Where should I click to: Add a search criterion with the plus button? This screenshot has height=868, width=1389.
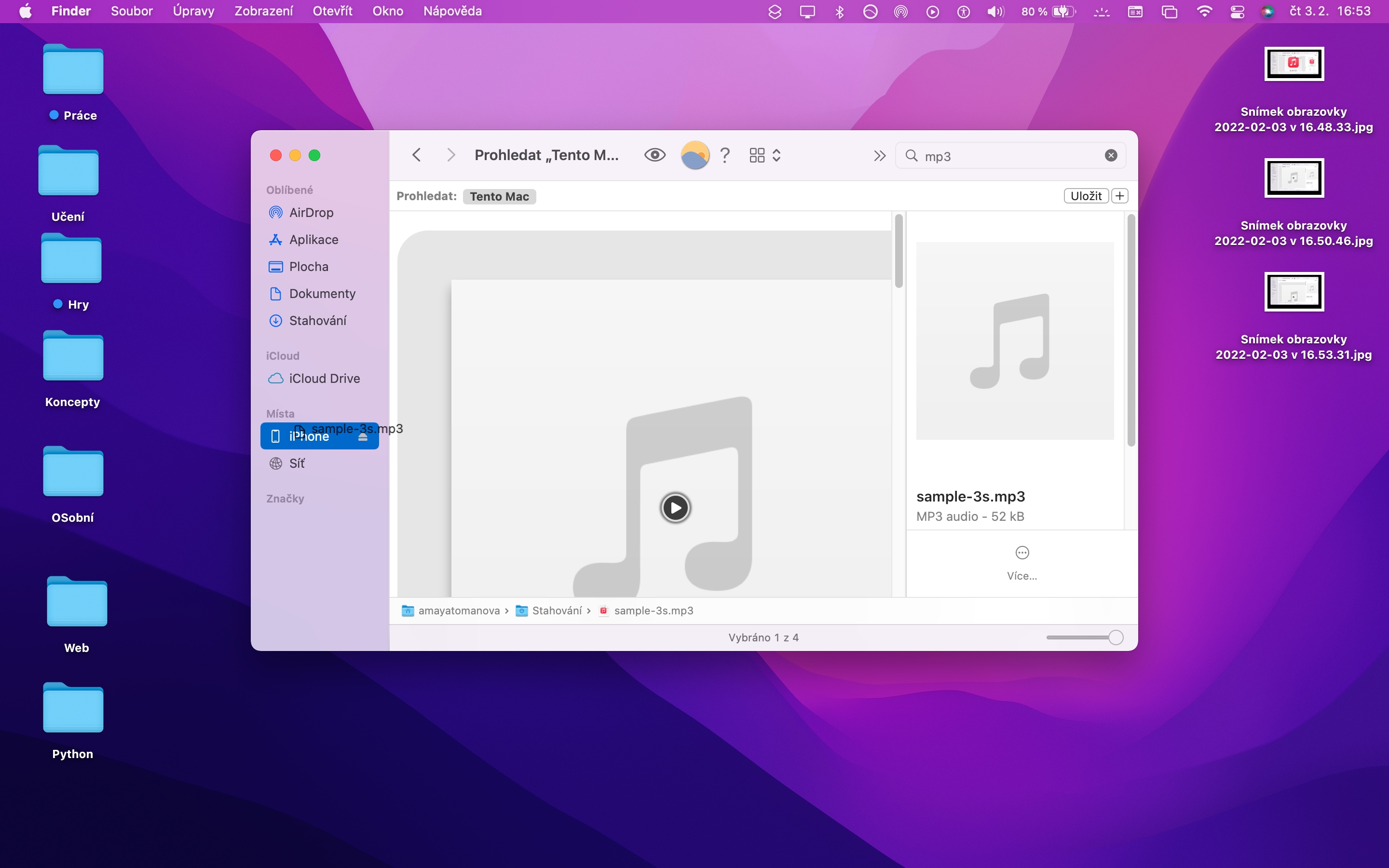point(1119,196)
